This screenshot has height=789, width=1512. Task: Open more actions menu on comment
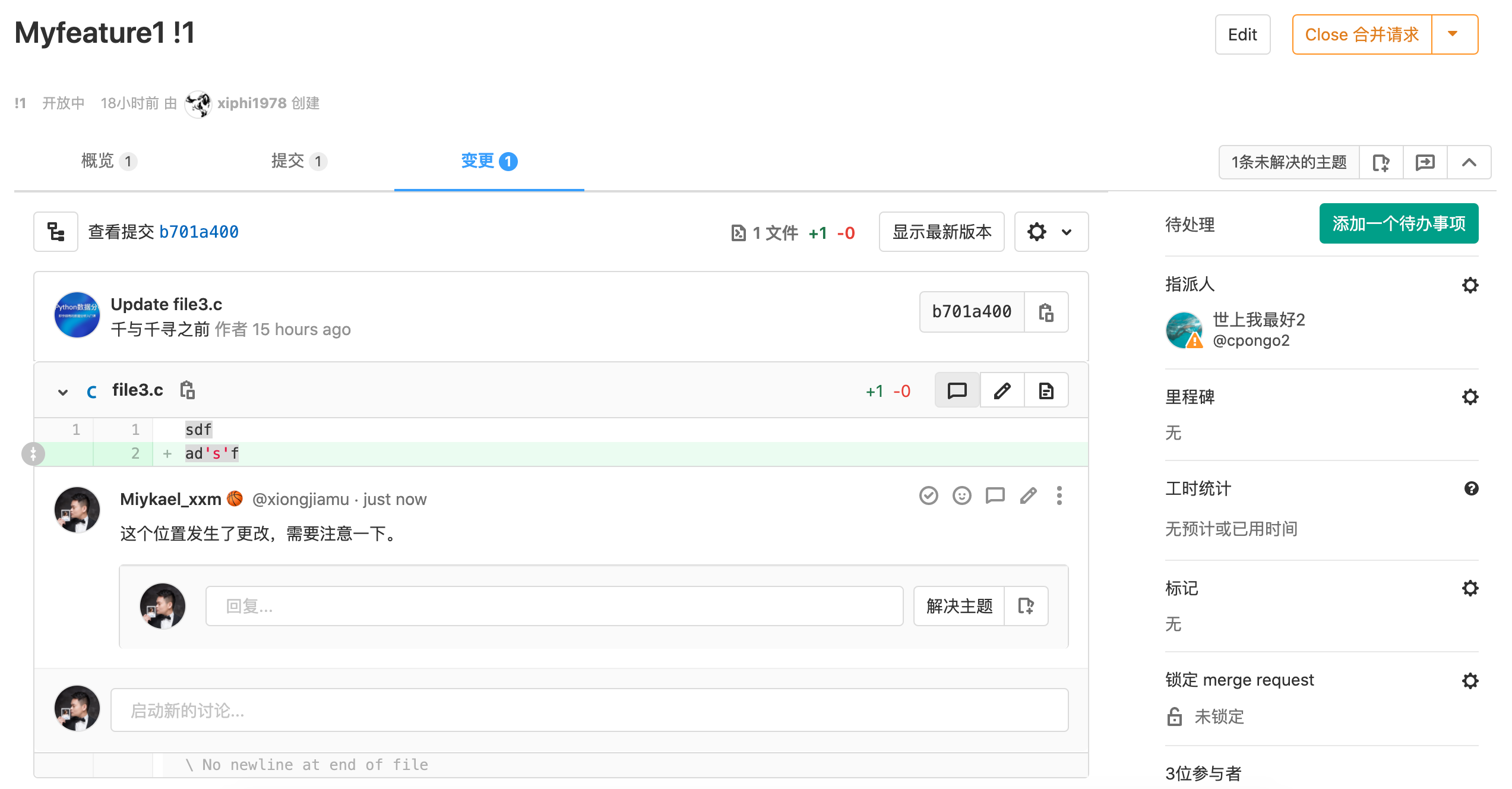pyautogui.click(x=1059, y=496)
